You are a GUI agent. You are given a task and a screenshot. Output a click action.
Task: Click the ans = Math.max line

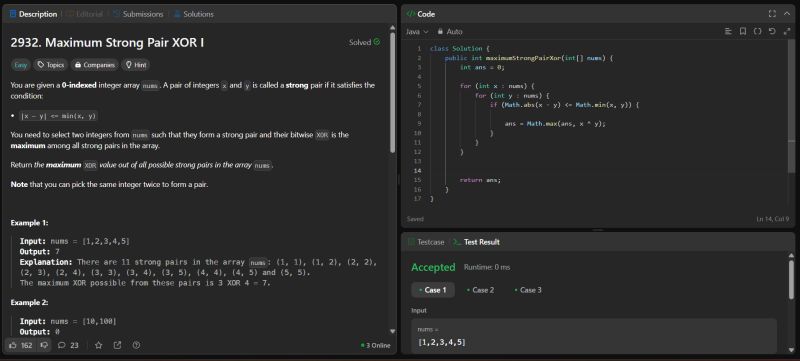click(555, 124)
